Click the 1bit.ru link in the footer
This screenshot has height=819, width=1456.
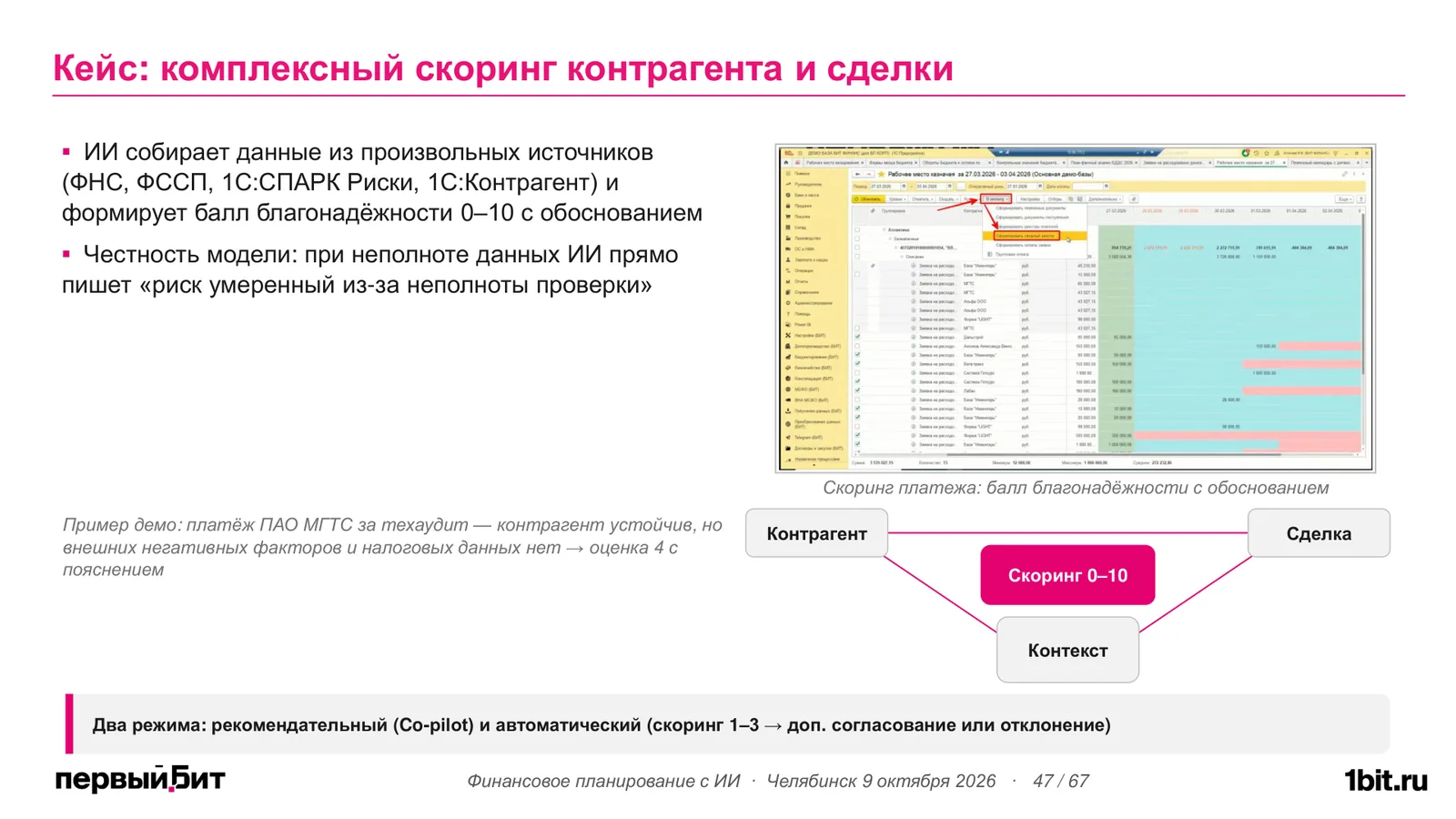click(1386, 781)
